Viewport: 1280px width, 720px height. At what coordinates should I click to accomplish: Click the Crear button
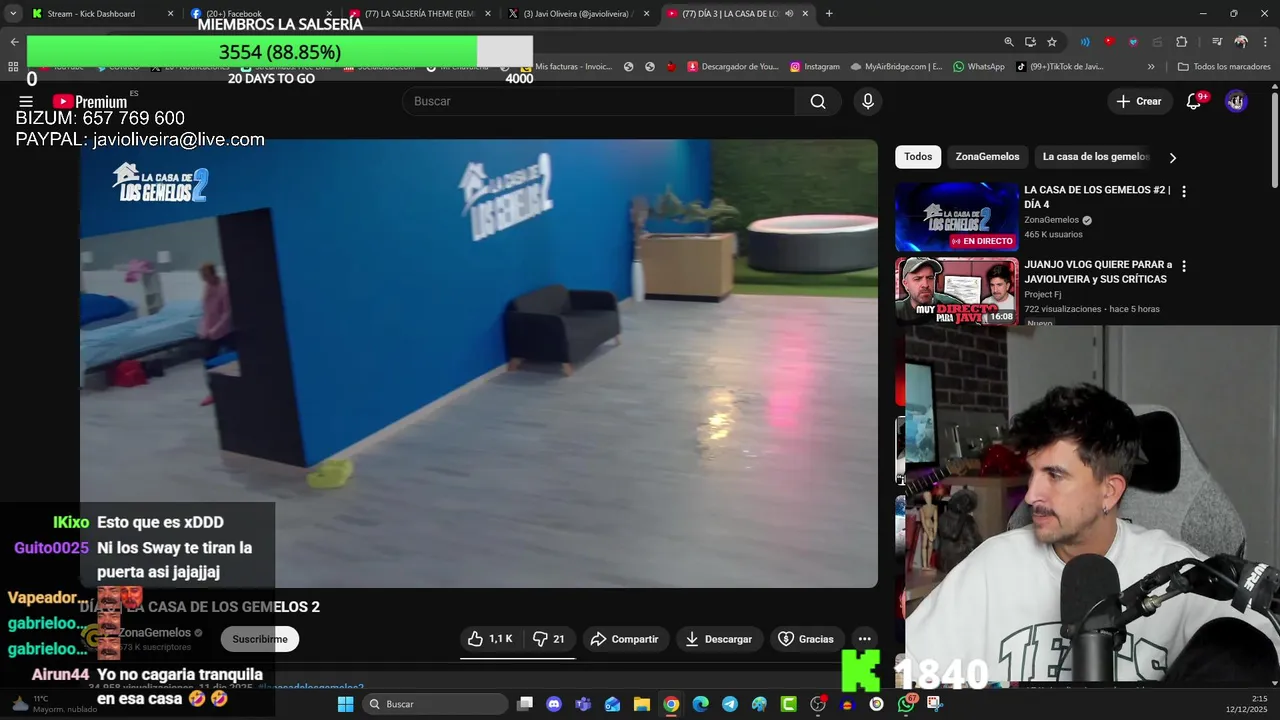coord(1139,101)
